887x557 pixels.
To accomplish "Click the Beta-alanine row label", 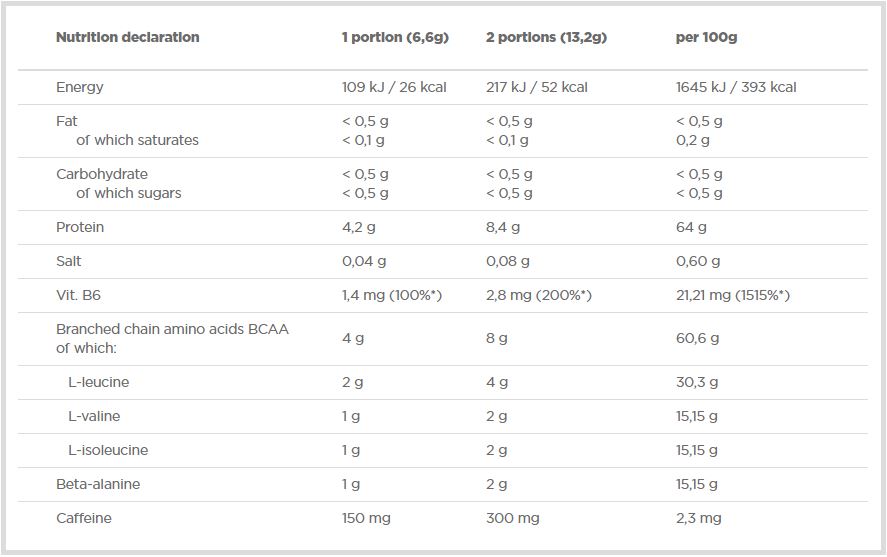I will coord(98,484).
